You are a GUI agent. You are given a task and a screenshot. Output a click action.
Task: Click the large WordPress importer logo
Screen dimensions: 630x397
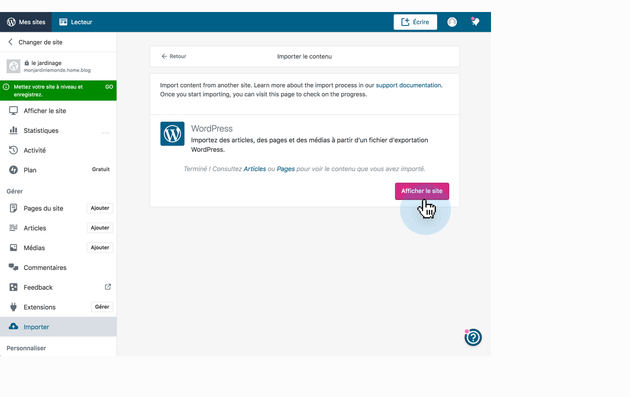coord(172,134)
